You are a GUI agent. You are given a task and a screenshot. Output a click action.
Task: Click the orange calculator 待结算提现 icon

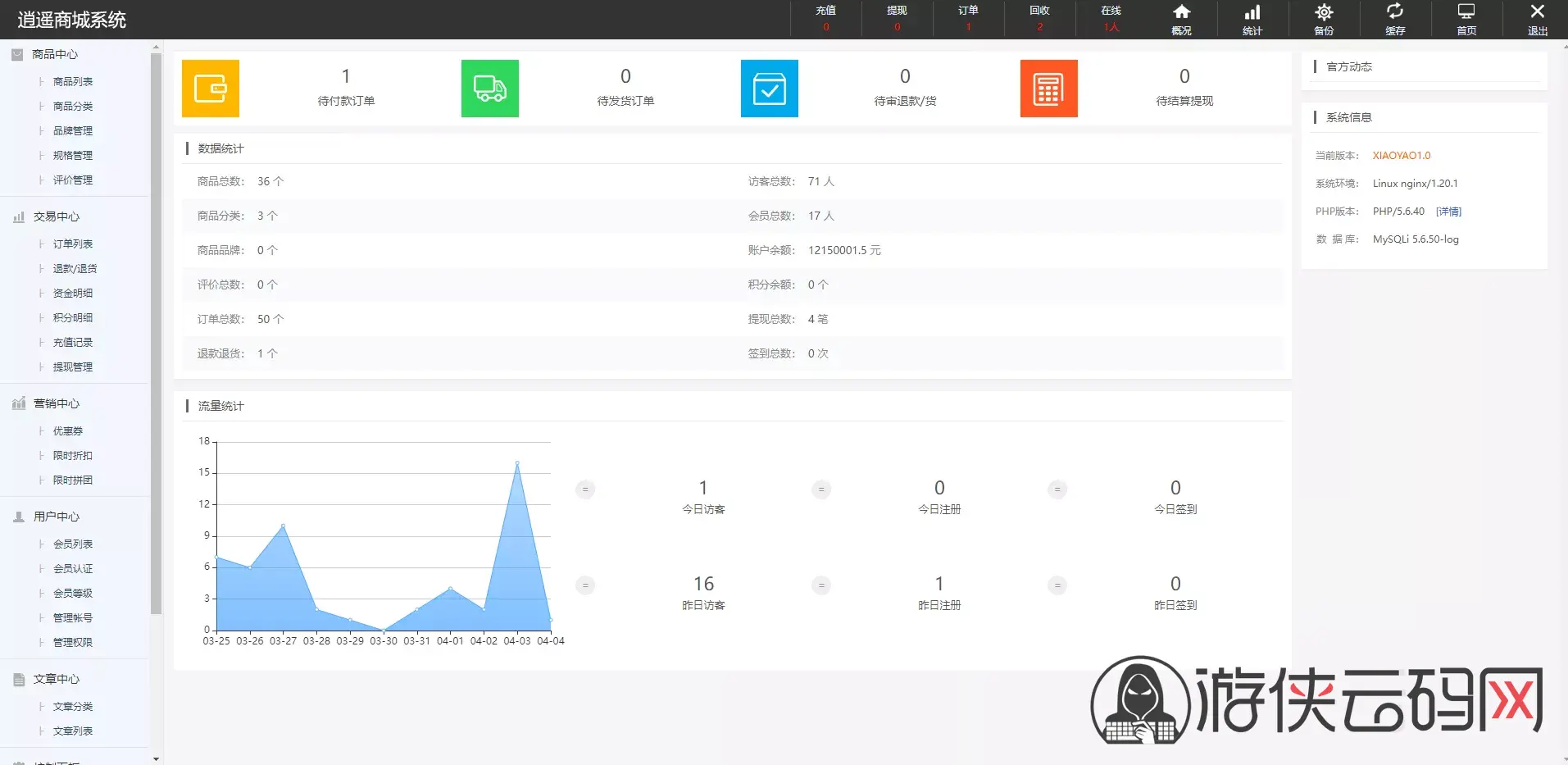pyautogui.click(x=1049, y=89)
